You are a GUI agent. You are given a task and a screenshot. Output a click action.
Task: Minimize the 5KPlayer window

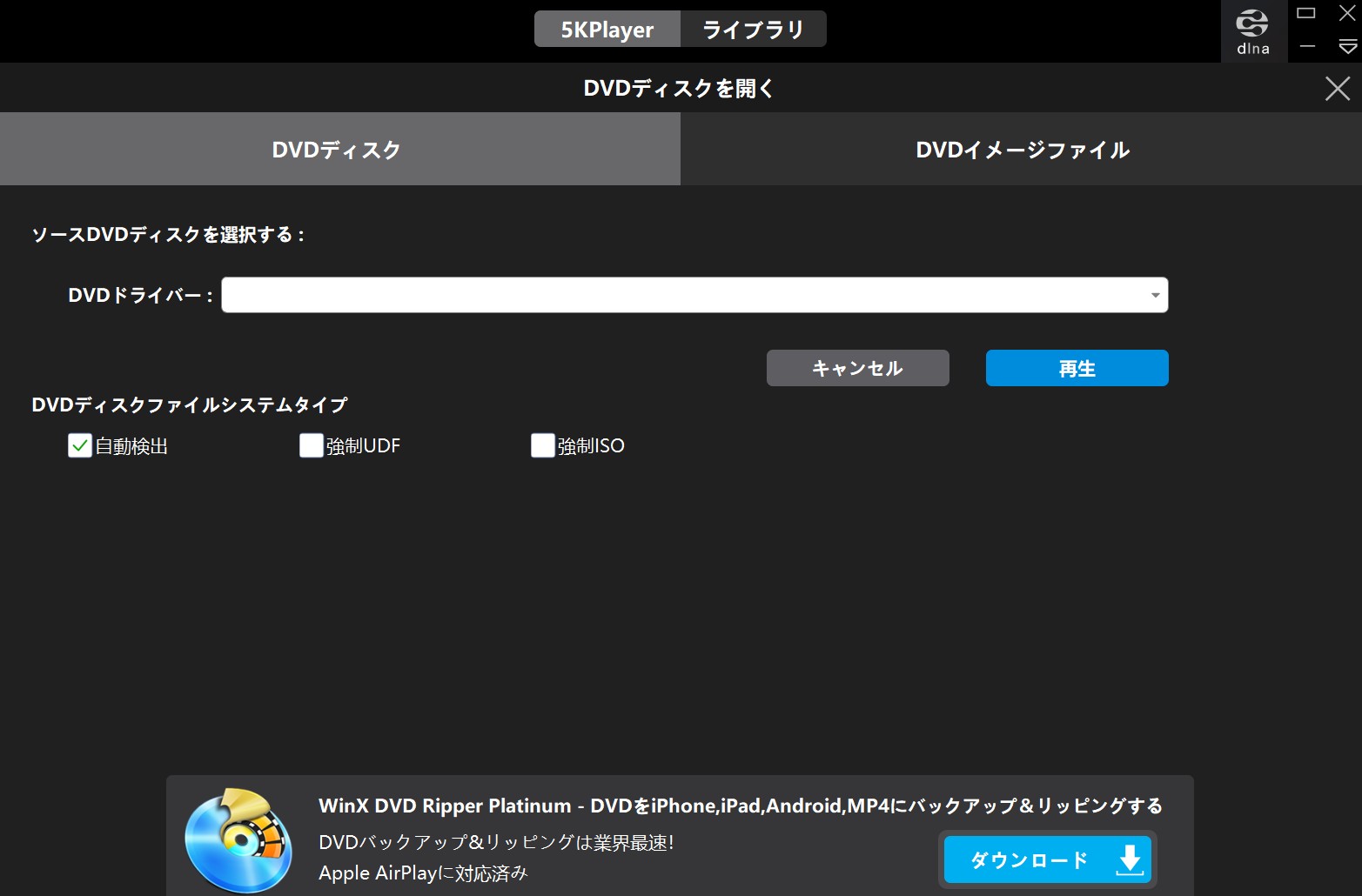(x=1306, y=47)
